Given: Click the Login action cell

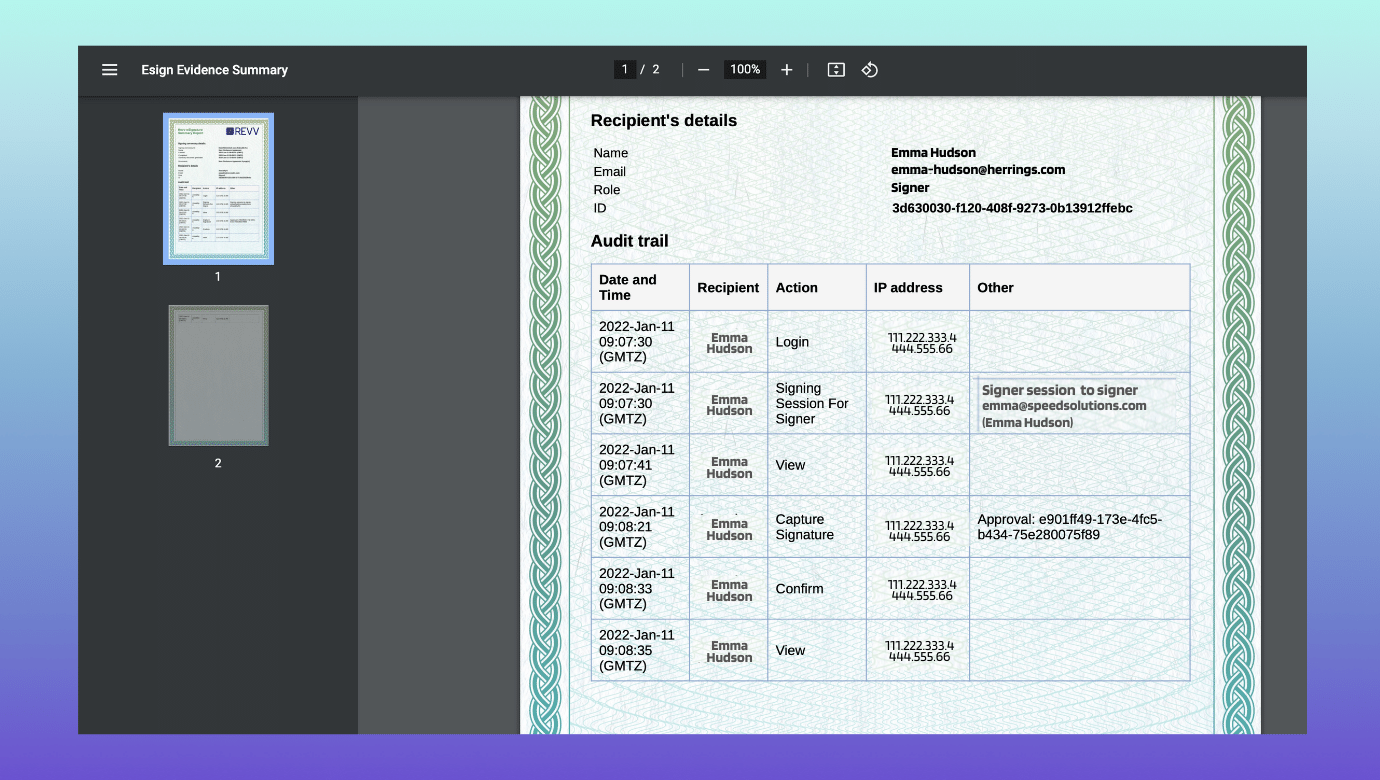Looking at the screenshot, I should [792, 342].
